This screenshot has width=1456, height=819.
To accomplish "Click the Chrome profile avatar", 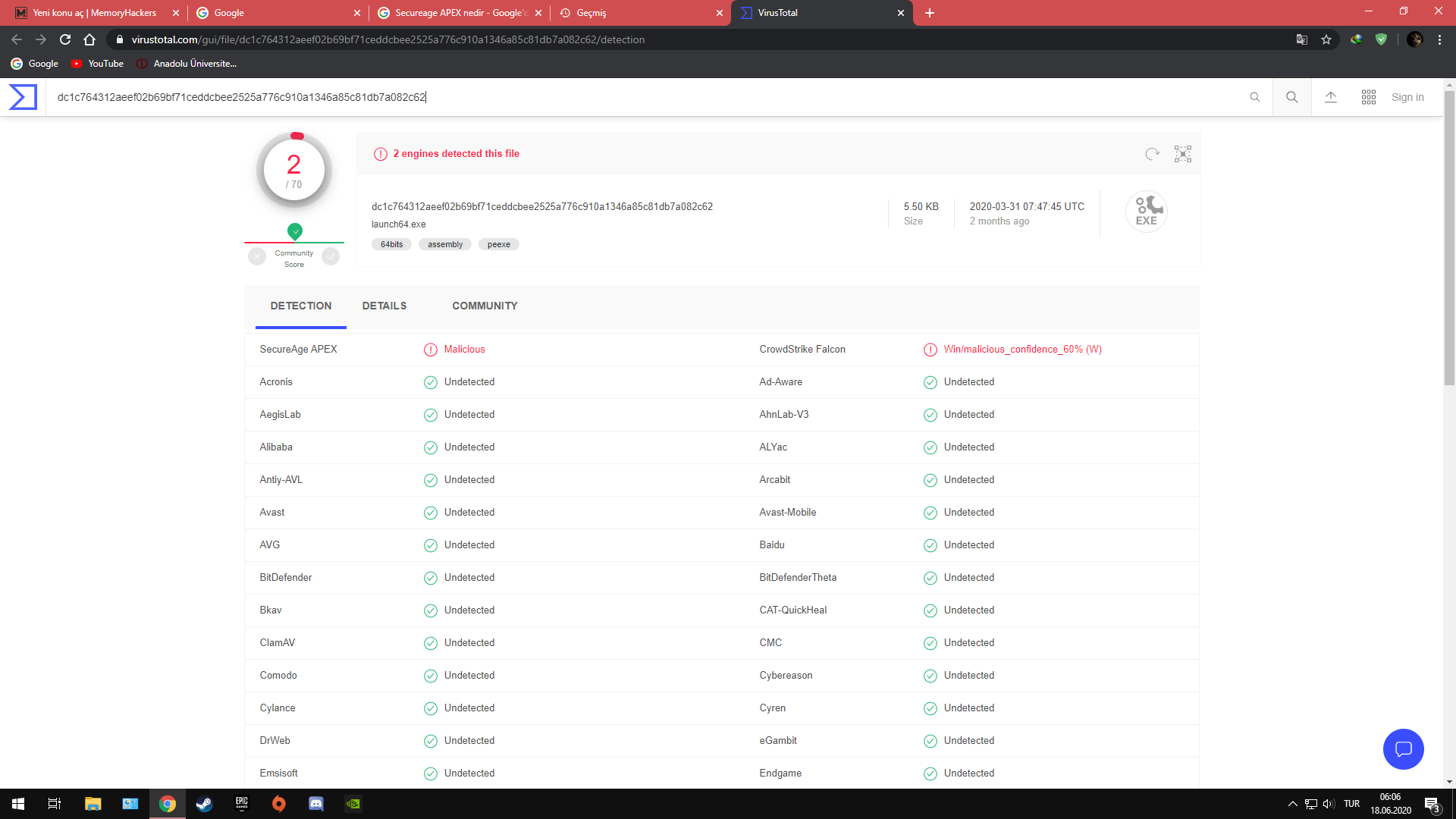I will point(1414,39).
